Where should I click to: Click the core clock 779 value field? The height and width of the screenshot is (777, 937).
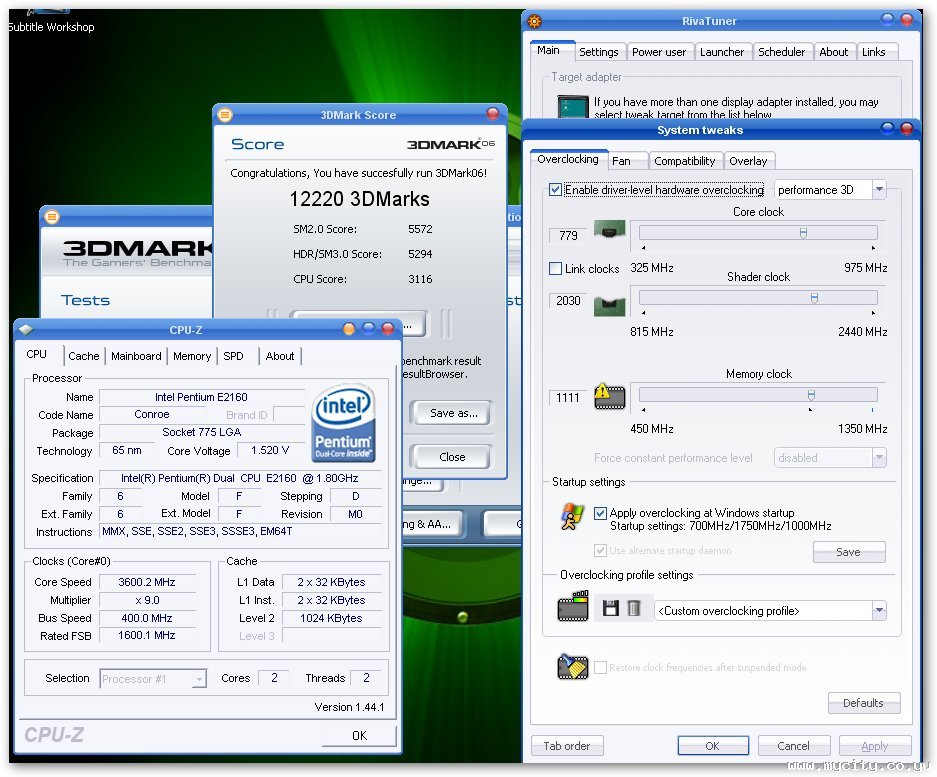pyautogui.click(x=568, y=235)
